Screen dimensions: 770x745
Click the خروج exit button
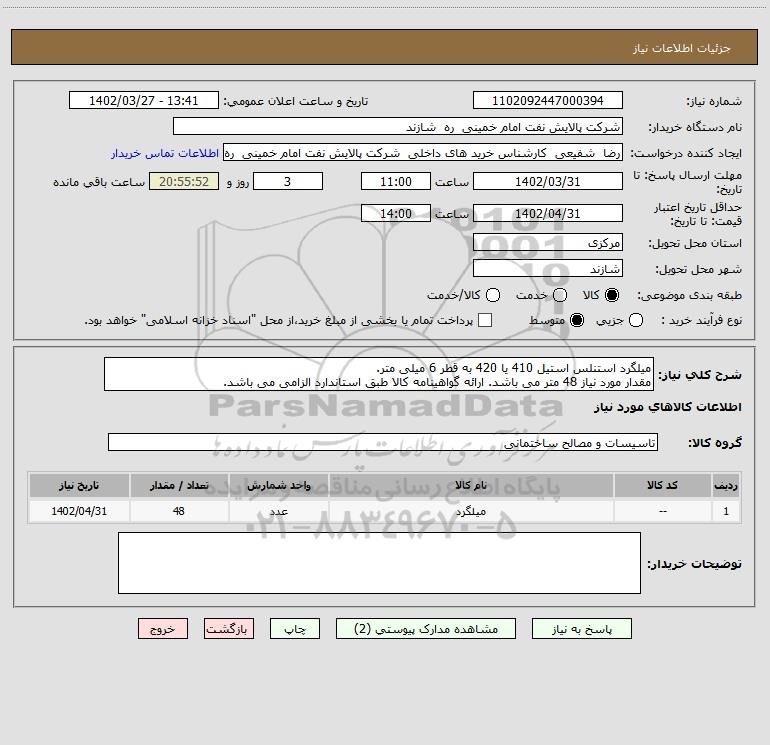click(x=163, y=629)
